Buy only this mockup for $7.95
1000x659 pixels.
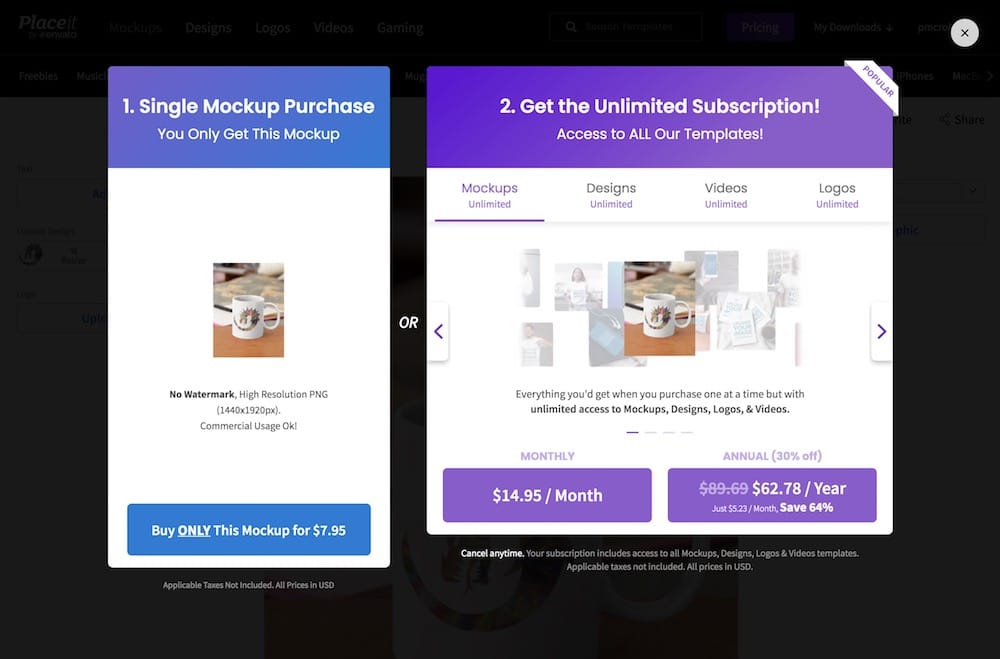click(249, 529)
